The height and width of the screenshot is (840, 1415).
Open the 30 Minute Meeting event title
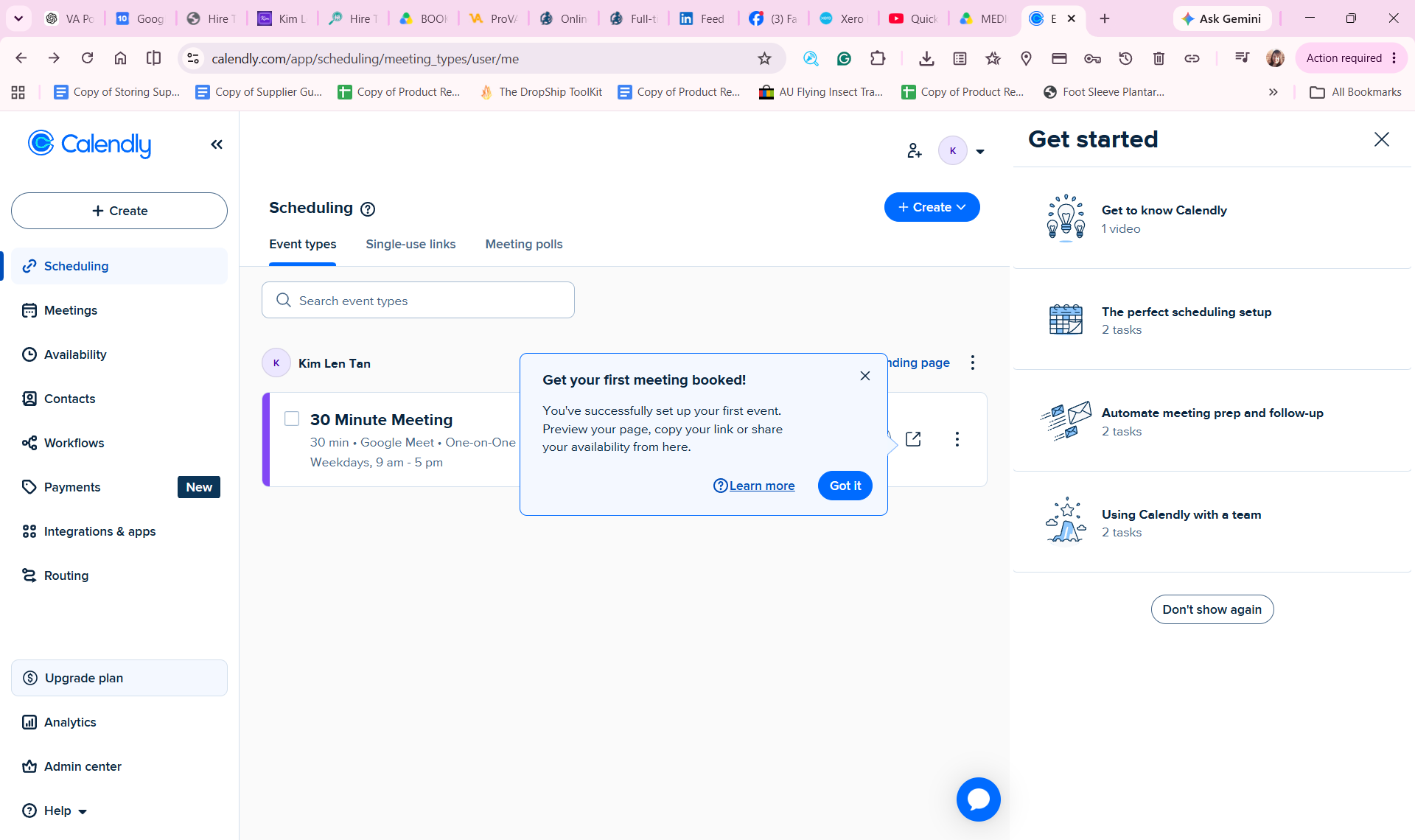click(x=381, y=419)
